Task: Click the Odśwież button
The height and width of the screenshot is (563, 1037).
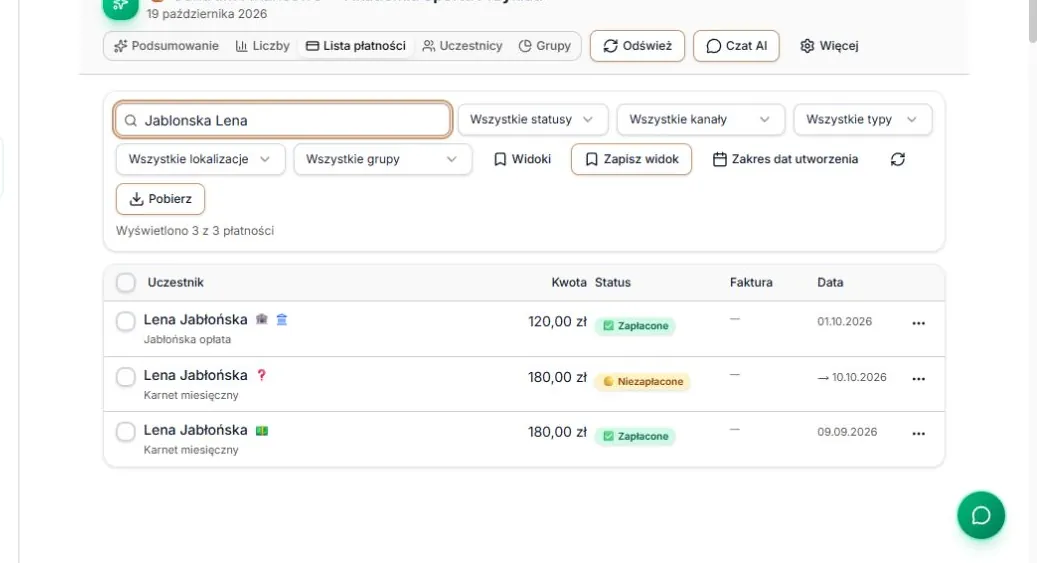Action: tap(638, 46)
